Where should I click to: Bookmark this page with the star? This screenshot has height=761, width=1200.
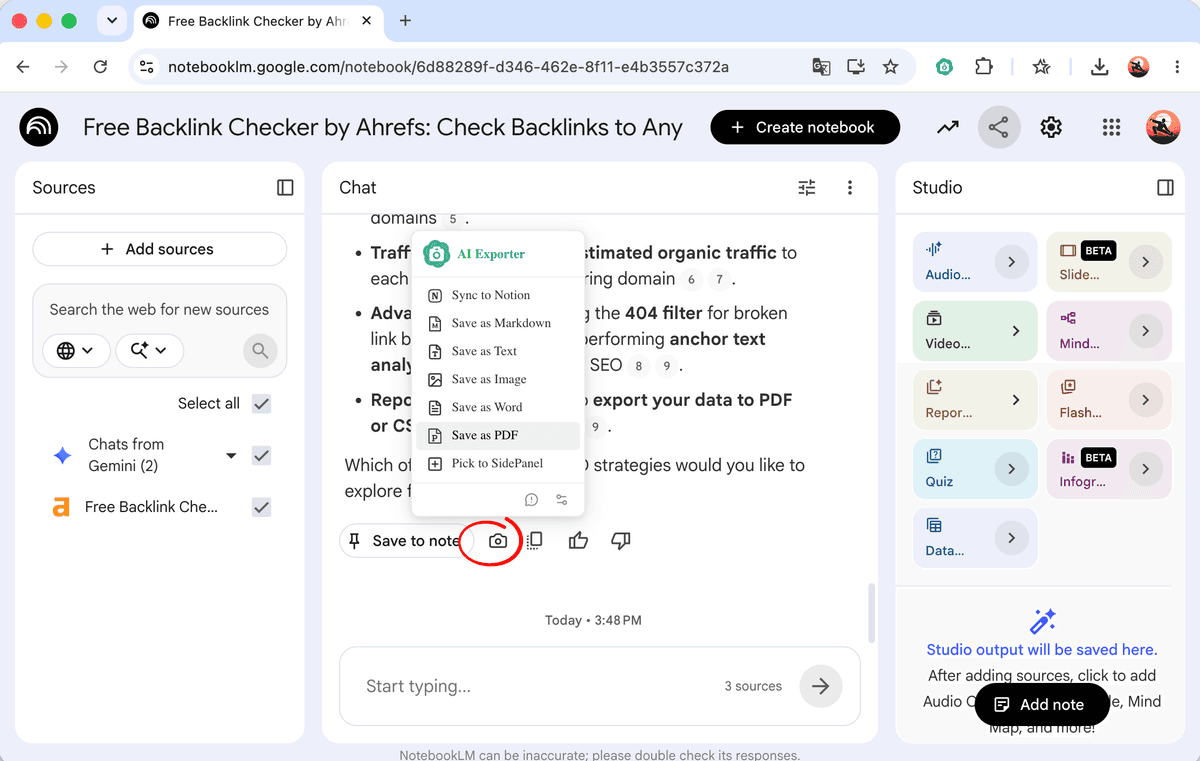890,67
